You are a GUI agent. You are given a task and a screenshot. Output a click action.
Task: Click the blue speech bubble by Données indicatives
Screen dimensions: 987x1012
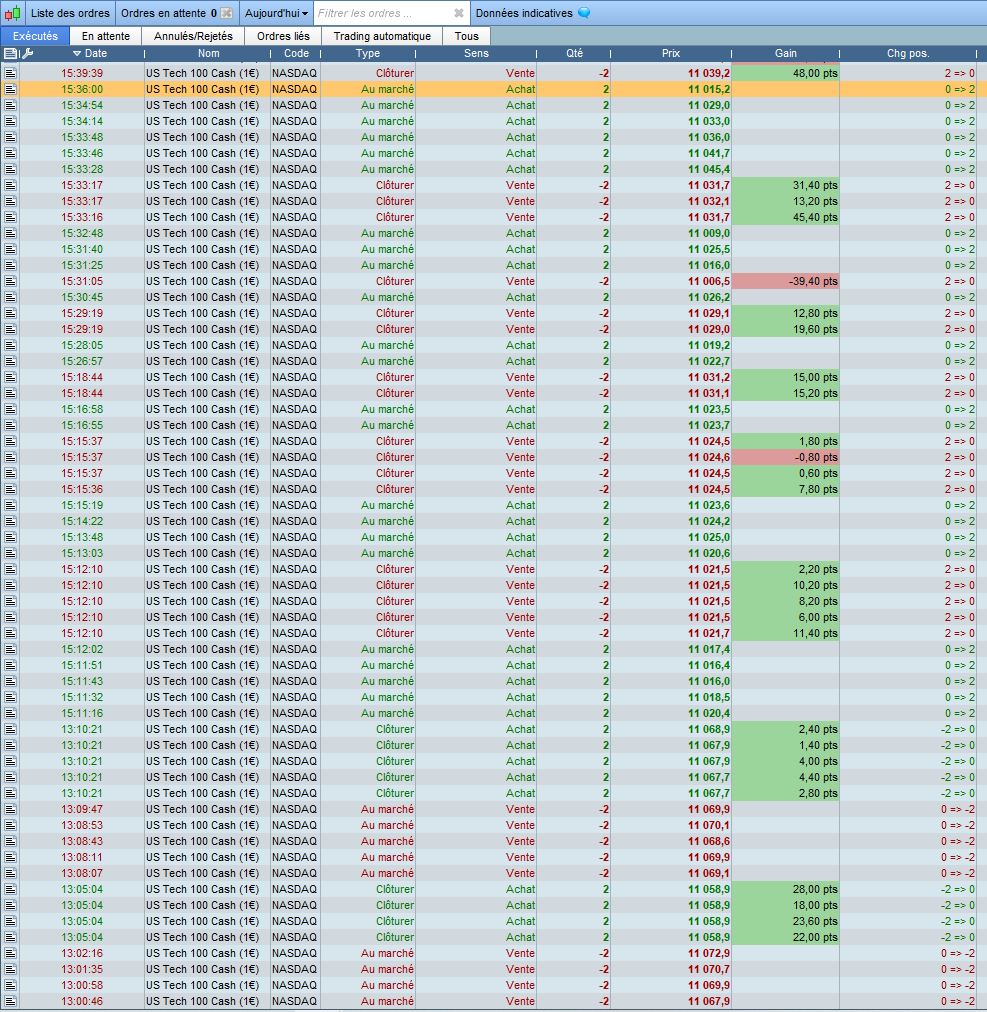584,13
